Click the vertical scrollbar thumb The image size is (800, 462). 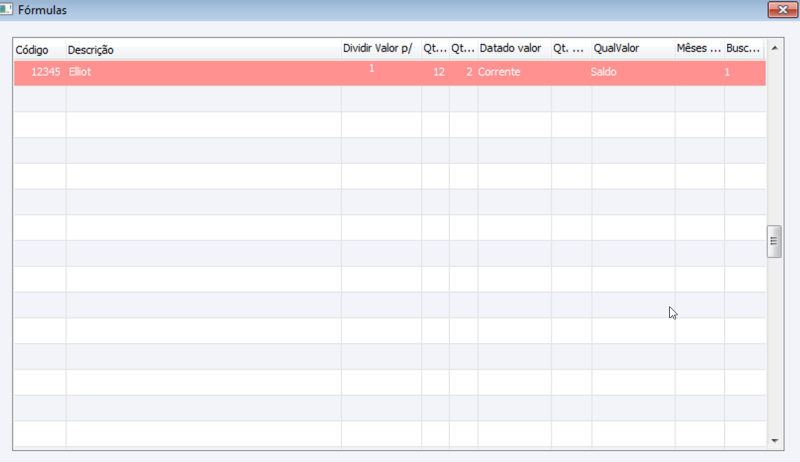tap(774, 241)
